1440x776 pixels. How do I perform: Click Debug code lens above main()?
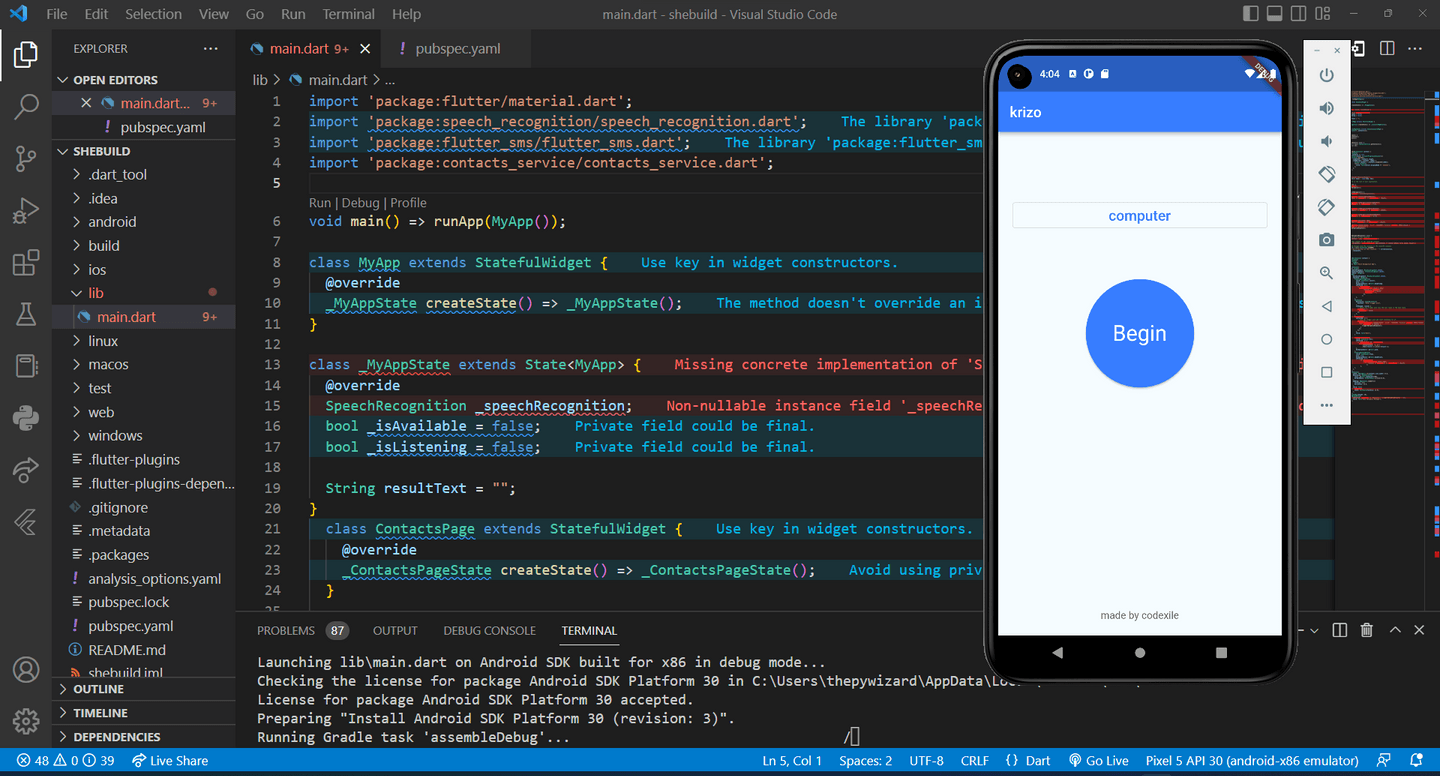coord(361,202)
